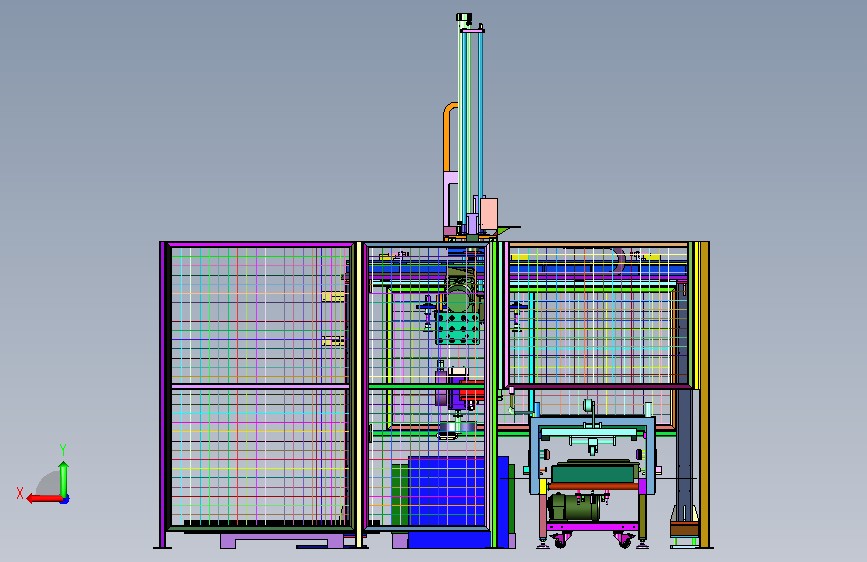Image resolution: width=867 pixels, height=562 pixels.
Task: Click the green Y axis arrow of triad
Action: [x=64, y=479]
